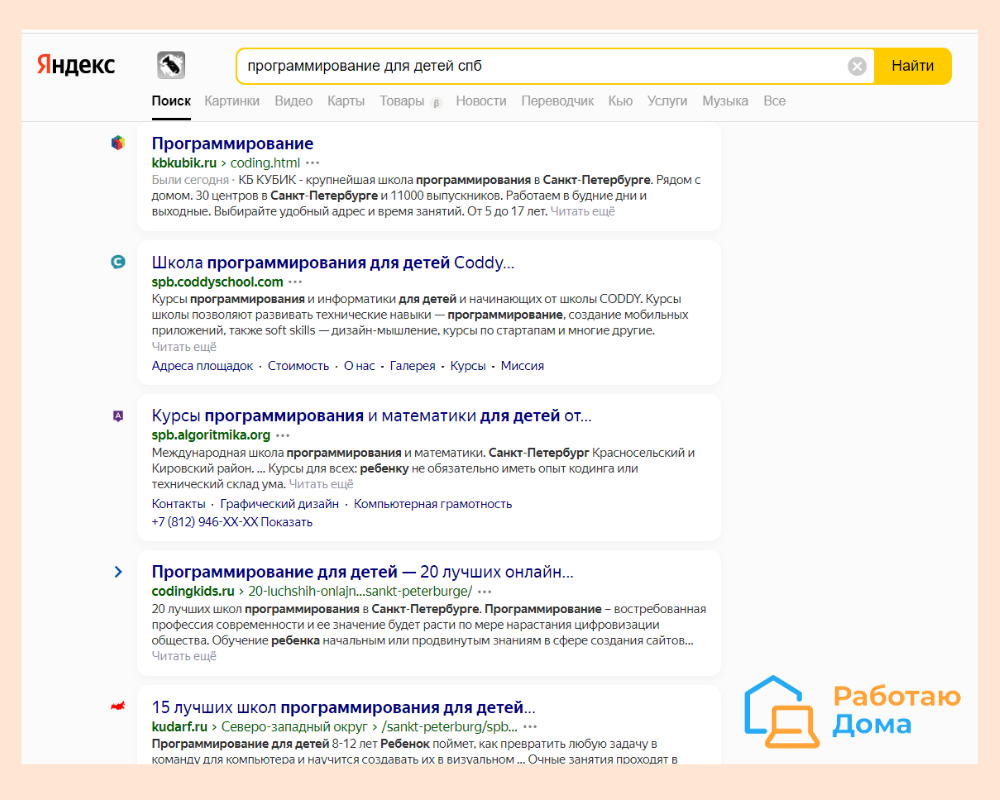This screenshot has height=800, width=1000.
Task: Open the Курсы sitelink
Action: coord(468,366)
